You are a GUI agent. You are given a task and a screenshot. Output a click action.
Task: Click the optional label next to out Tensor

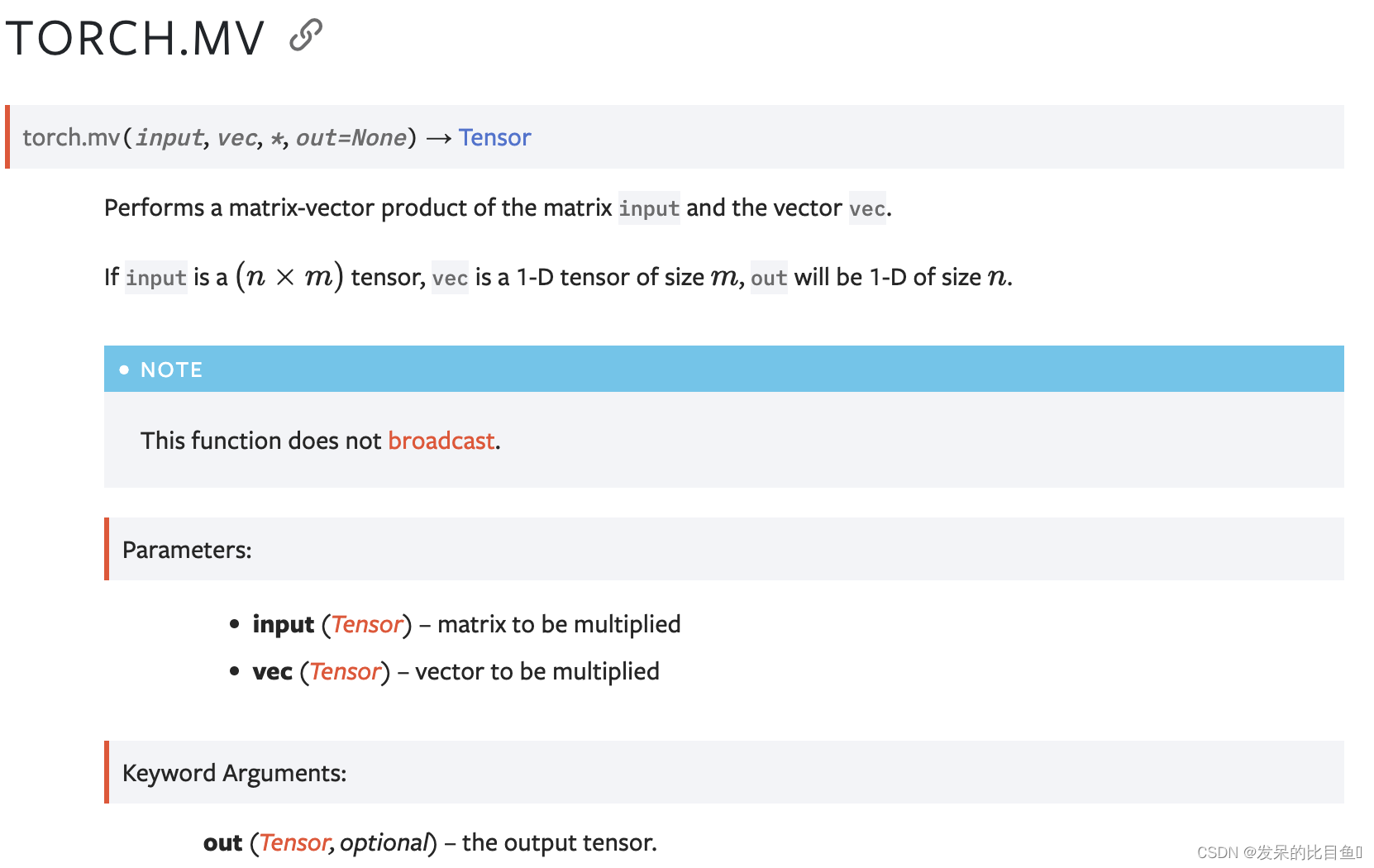pos(386,842)
